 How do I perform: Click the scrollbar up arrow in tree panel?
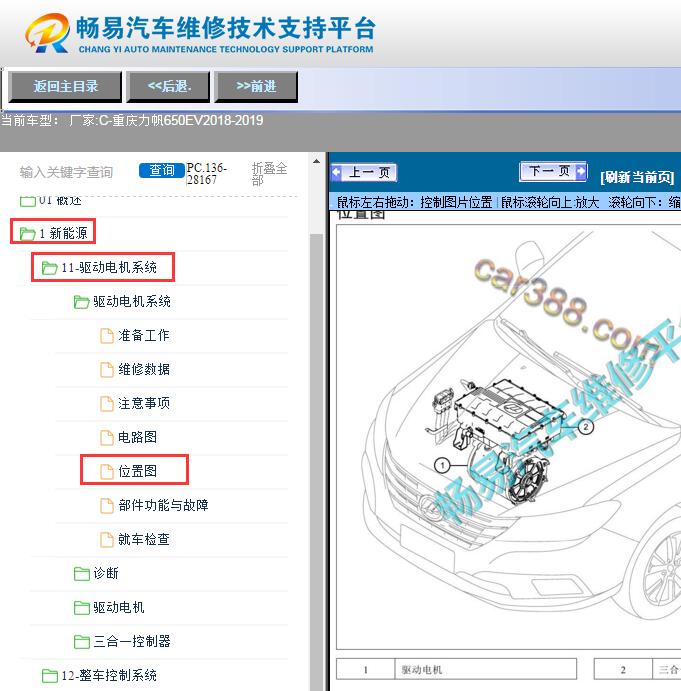coord(316,161)
